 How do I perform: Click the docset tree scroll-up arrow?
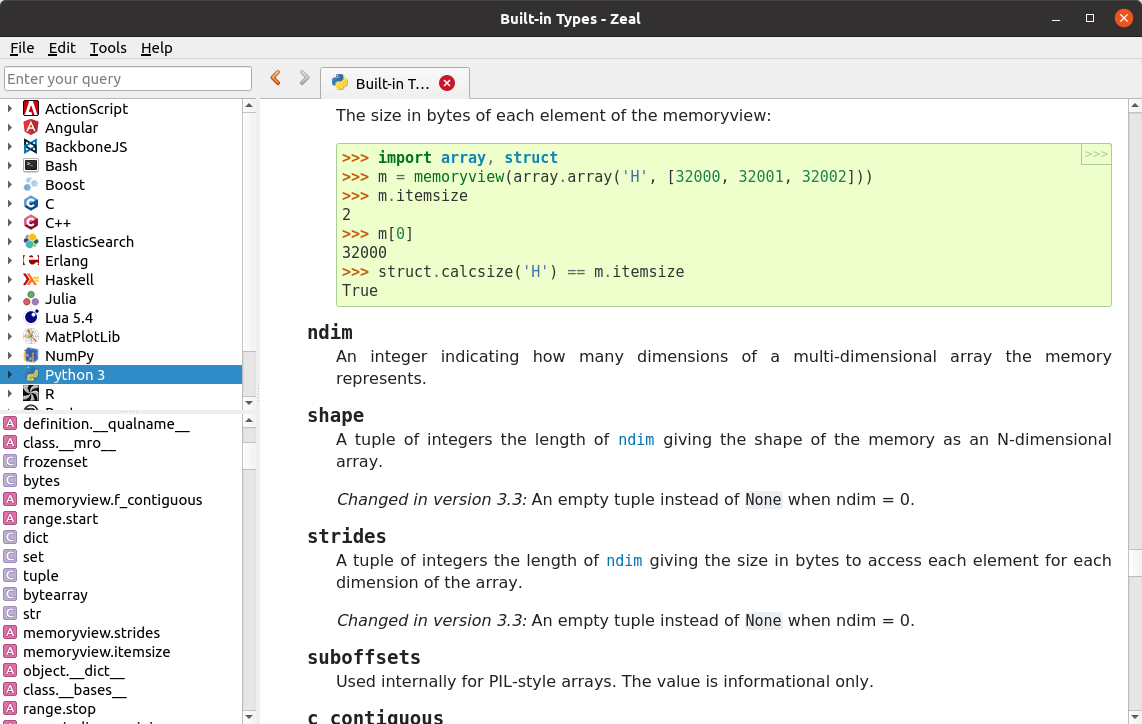249,106
